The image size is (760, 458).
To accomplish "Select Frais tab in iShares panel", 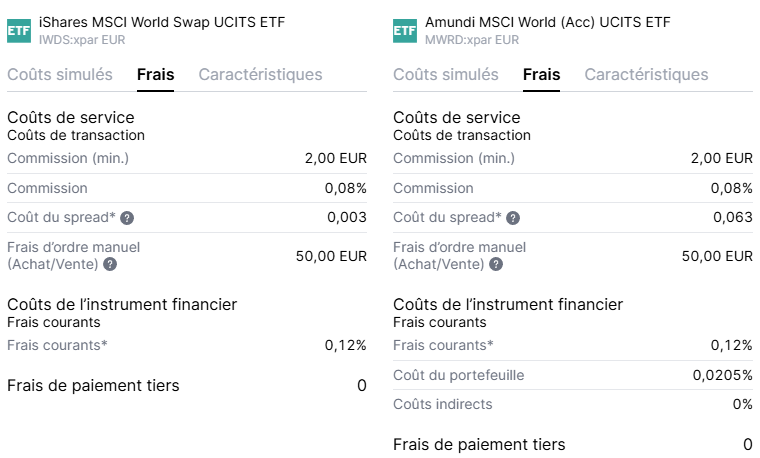I will click(x=155, y=75).
